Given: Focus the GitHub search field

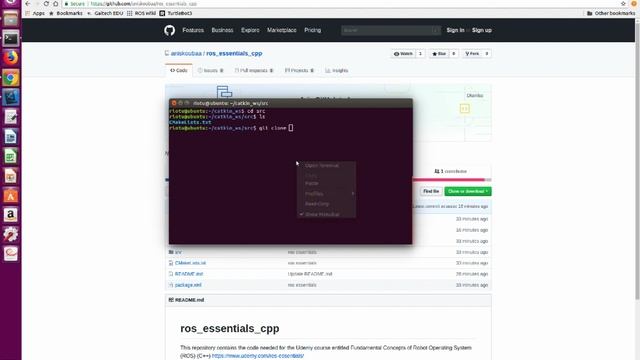Looking at the screenshot, I should coord(391,30).
